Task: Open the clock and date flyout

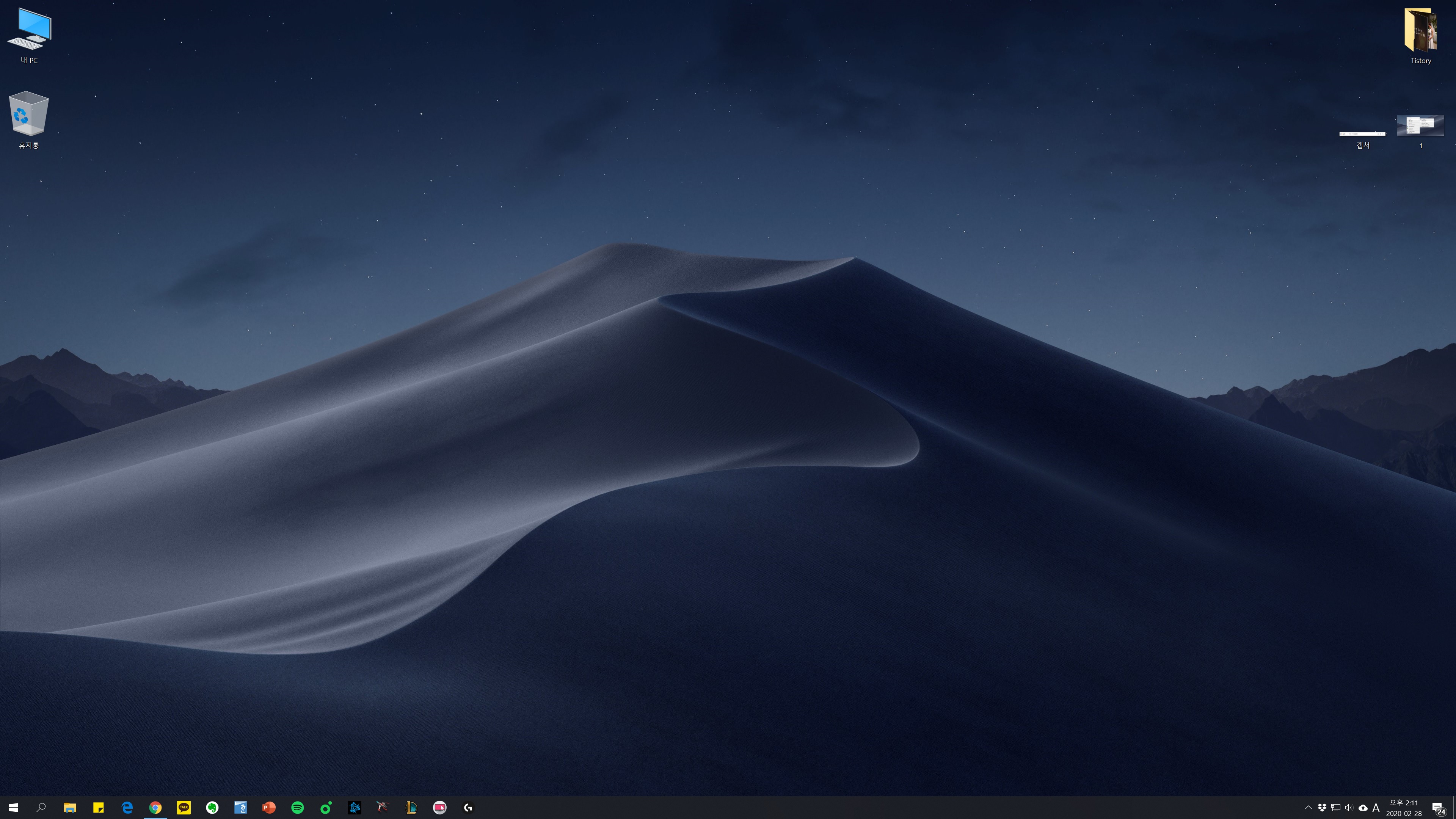Action: click(x=1403, y=808)
